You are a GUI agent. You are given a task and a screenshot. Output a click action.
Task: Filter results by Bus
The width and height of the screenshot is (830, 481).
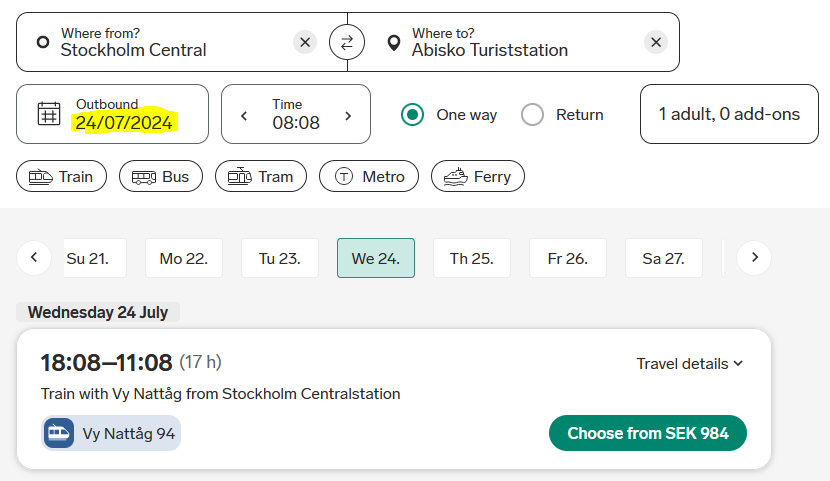pos(161,176)
